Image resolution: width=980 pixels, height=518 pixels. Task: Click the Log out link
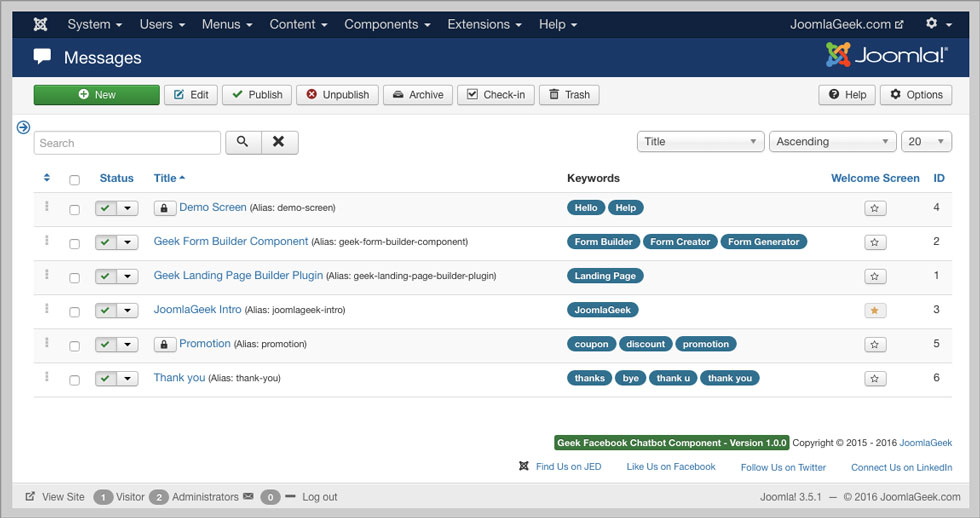coord(319,497)
